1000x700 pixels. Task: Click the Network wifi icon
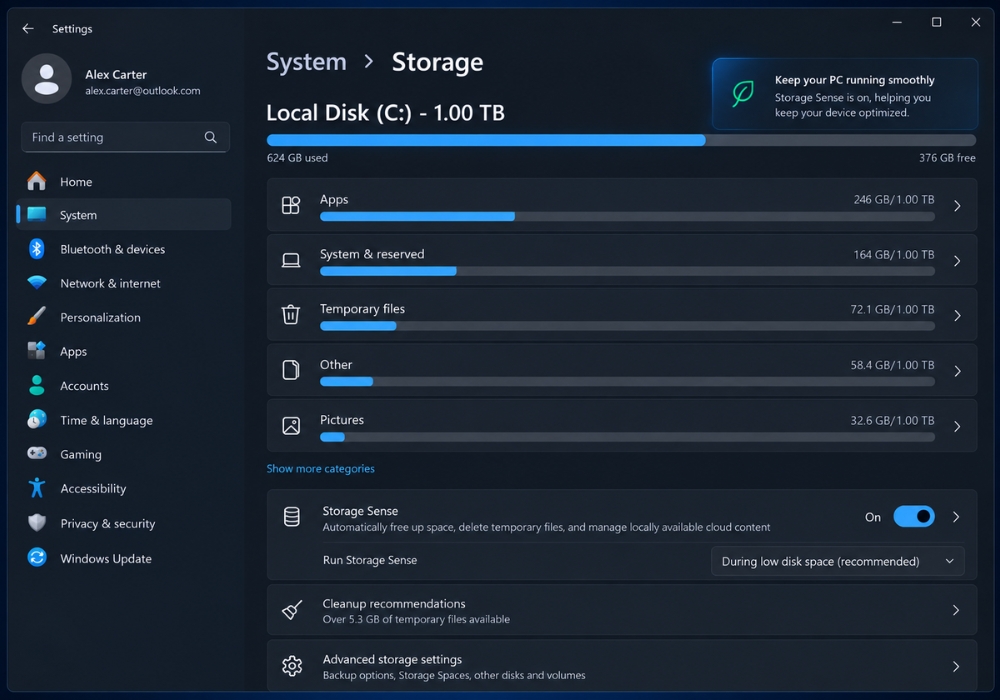[36, 282]
